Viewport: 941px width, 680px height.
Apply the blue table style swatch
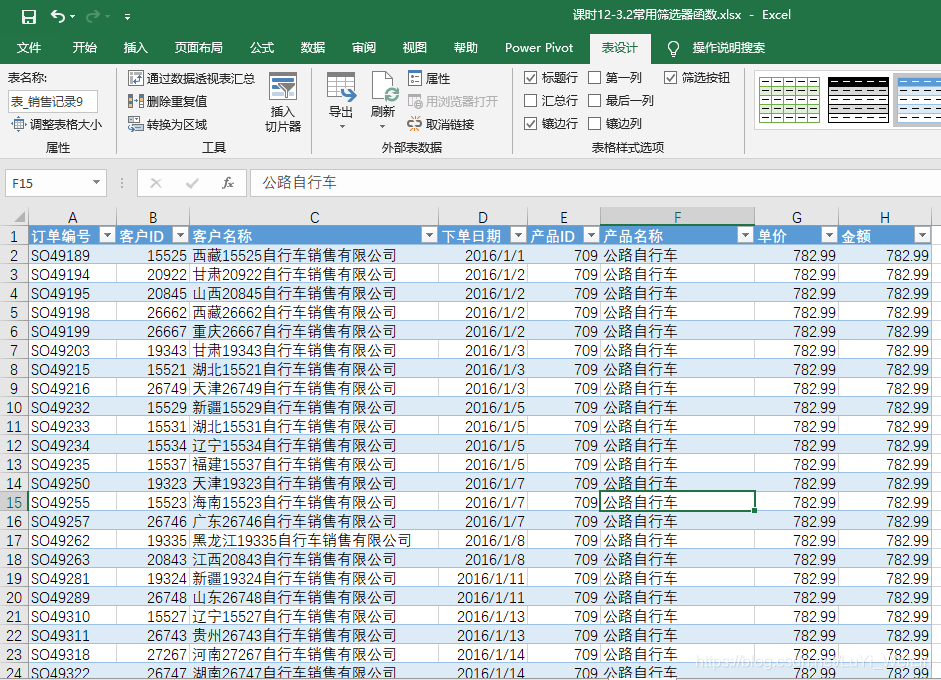[x=918, y=100]
